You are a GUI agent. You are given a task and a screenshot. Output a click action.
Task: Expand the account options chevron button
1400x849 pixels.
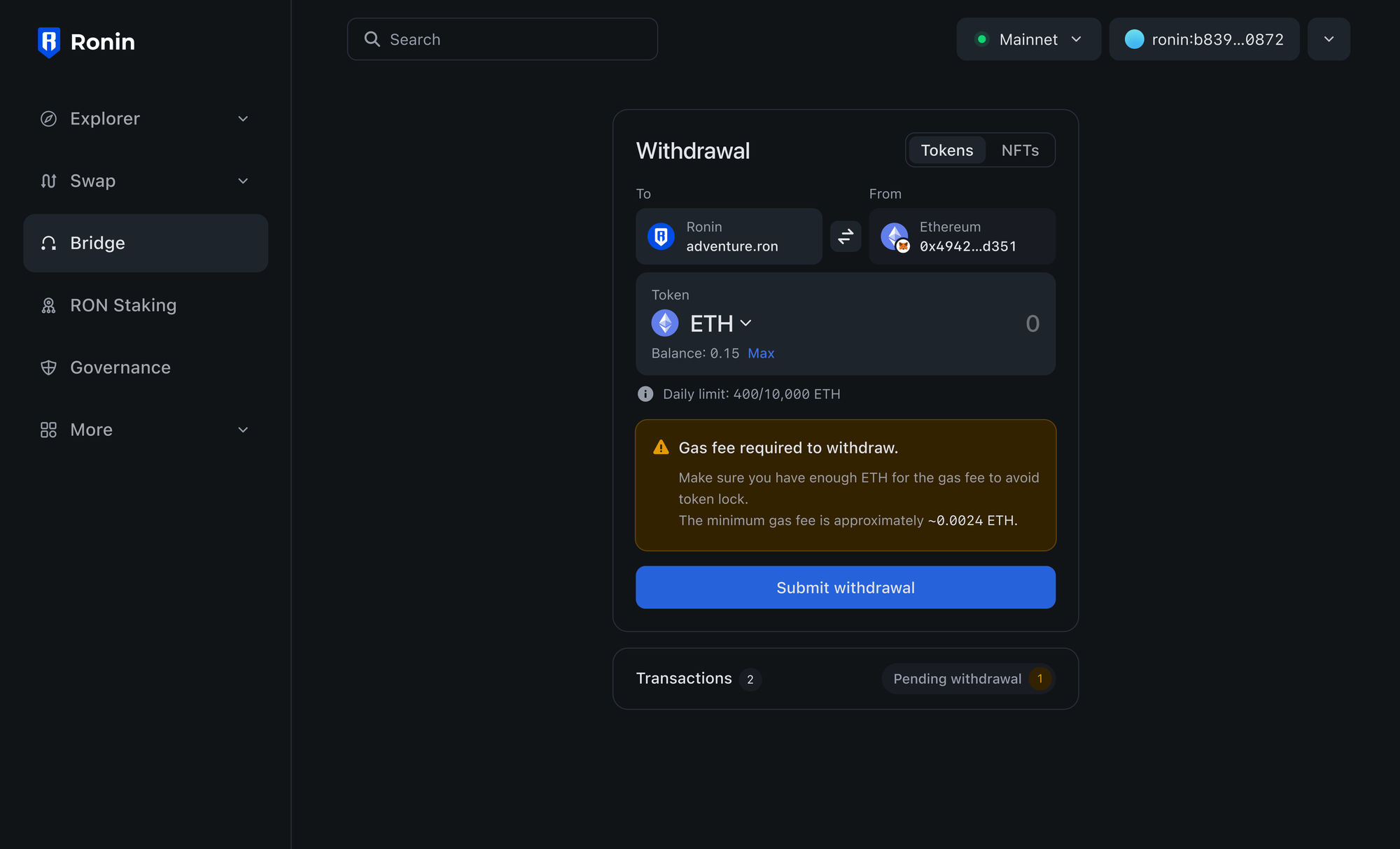1328,39
